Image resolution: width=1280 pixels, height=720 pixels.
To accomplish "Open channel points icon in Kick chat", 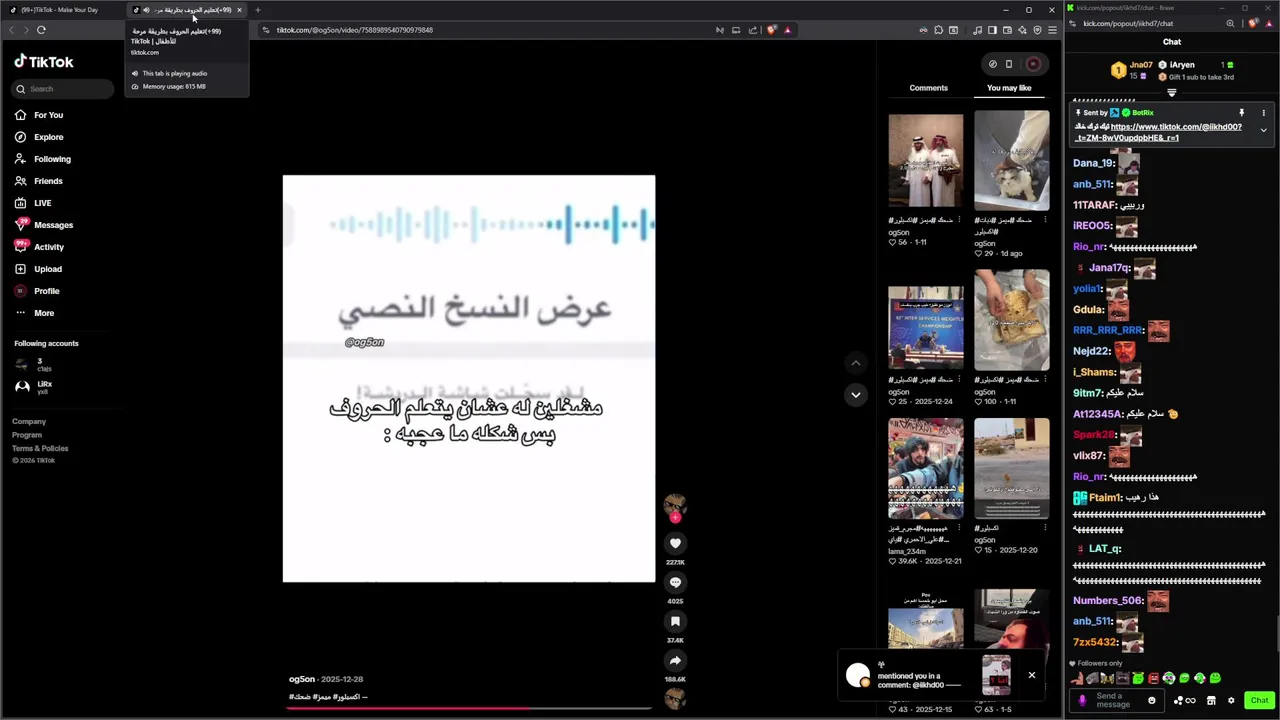I will tap(1185, 700).
